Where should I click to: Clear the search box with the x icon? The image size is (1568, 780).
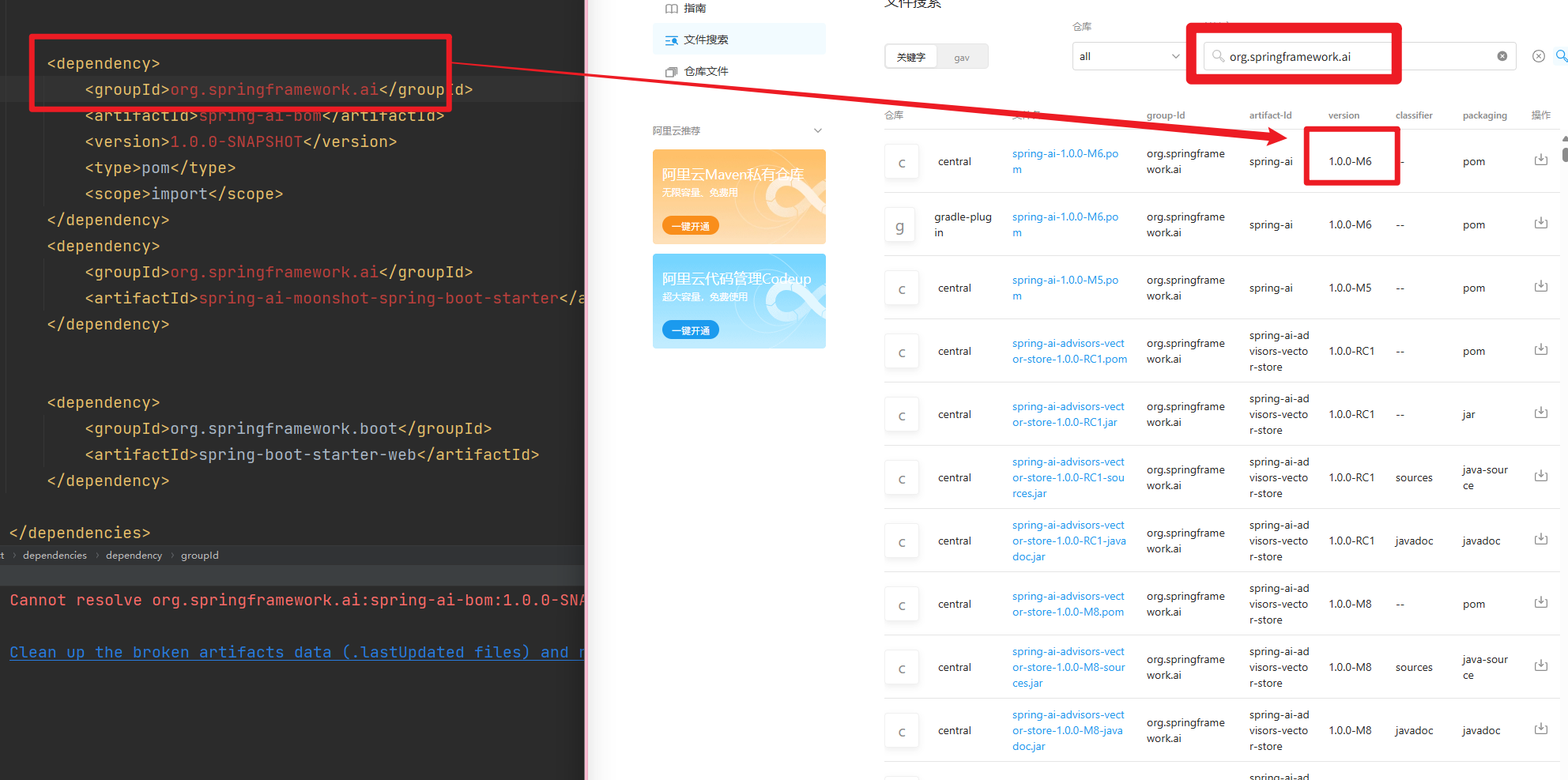pos(1502,55)
